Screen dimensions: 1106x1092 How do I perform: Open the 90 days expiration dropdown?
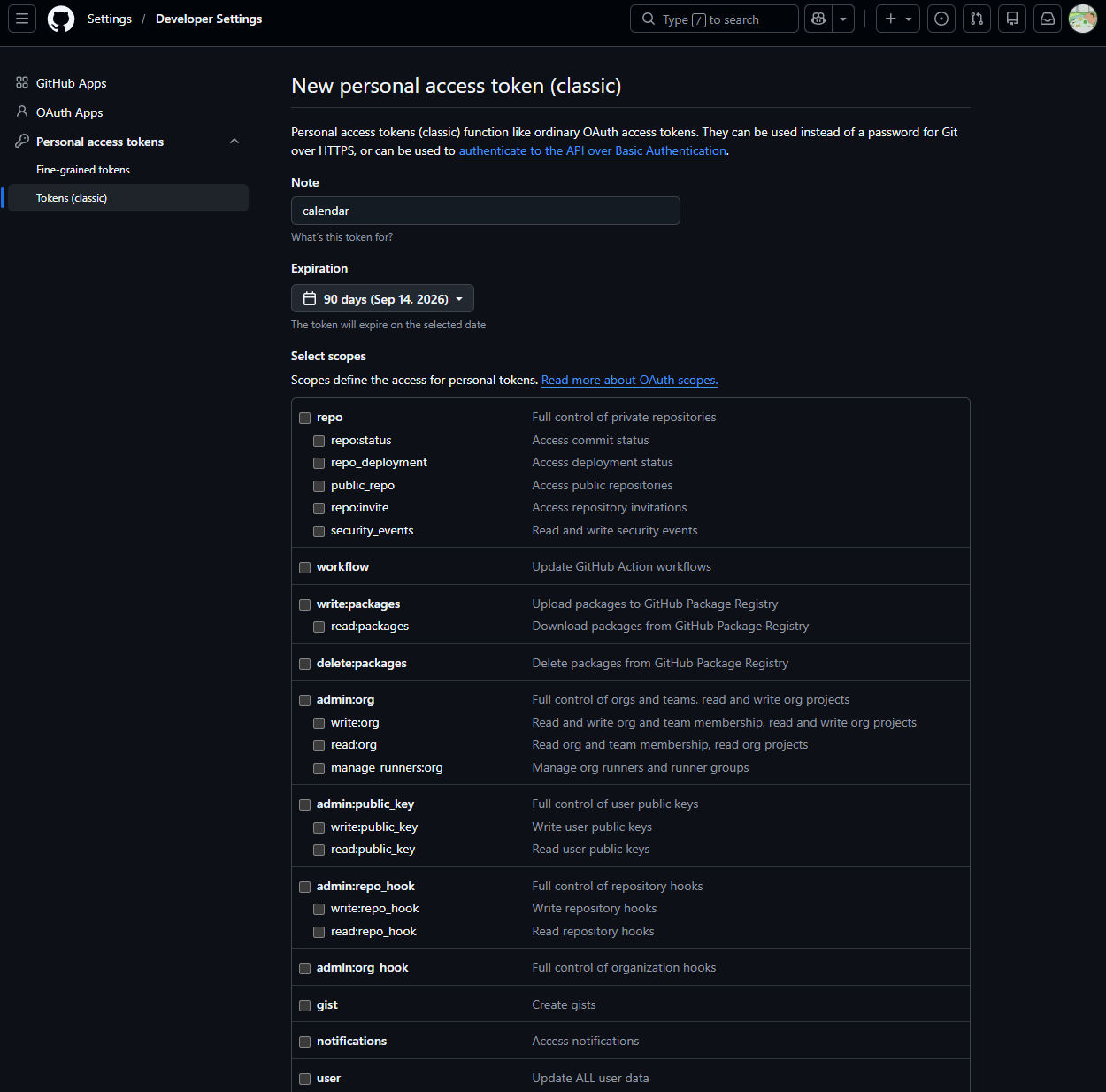382,298
